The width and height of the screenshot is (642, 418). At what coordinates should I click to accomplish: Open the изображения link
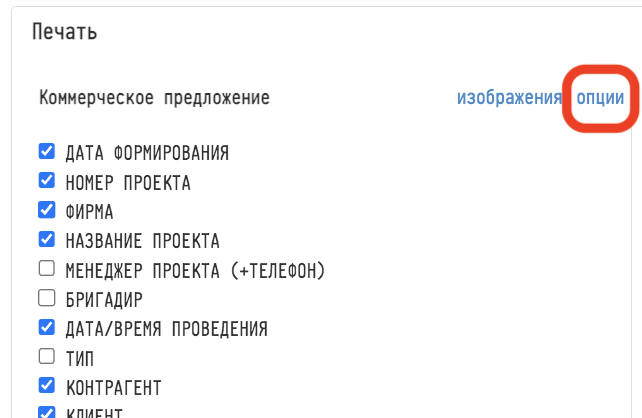coord(509,97)
